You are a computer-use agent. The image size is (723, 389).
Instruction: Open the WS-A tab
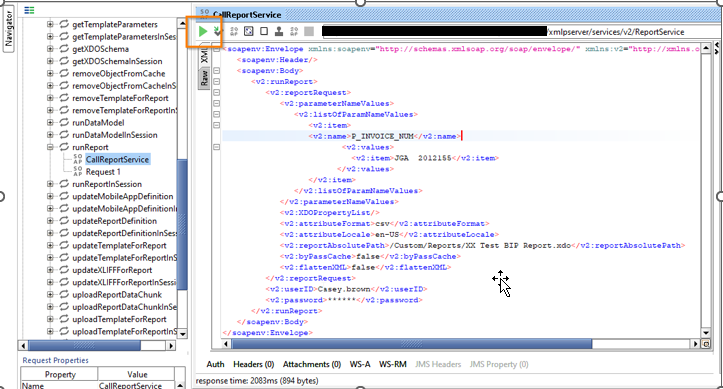click(360, 364)
